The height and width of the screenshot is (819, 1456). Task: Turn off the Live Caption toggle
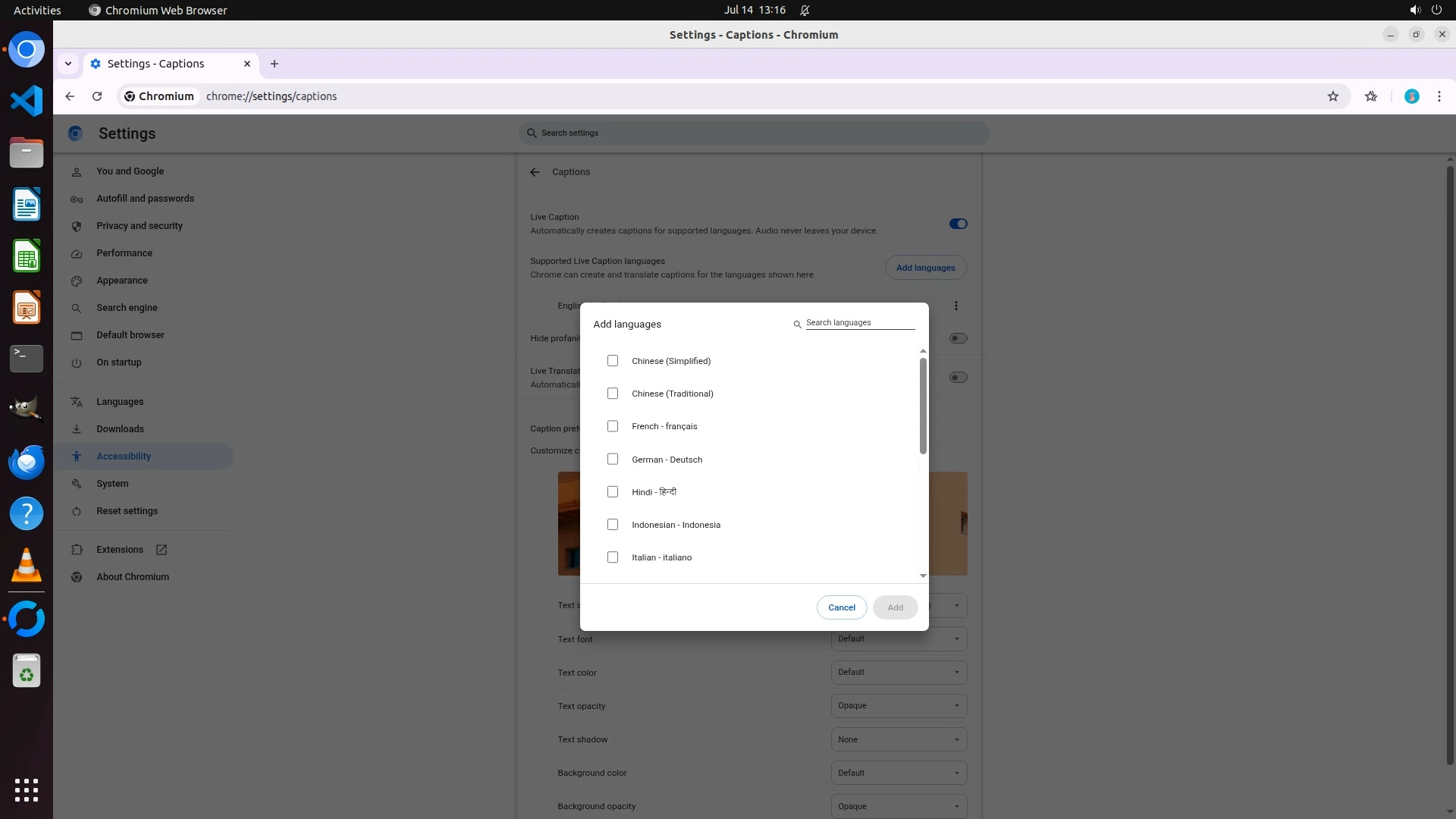click(x=958, y=224)
